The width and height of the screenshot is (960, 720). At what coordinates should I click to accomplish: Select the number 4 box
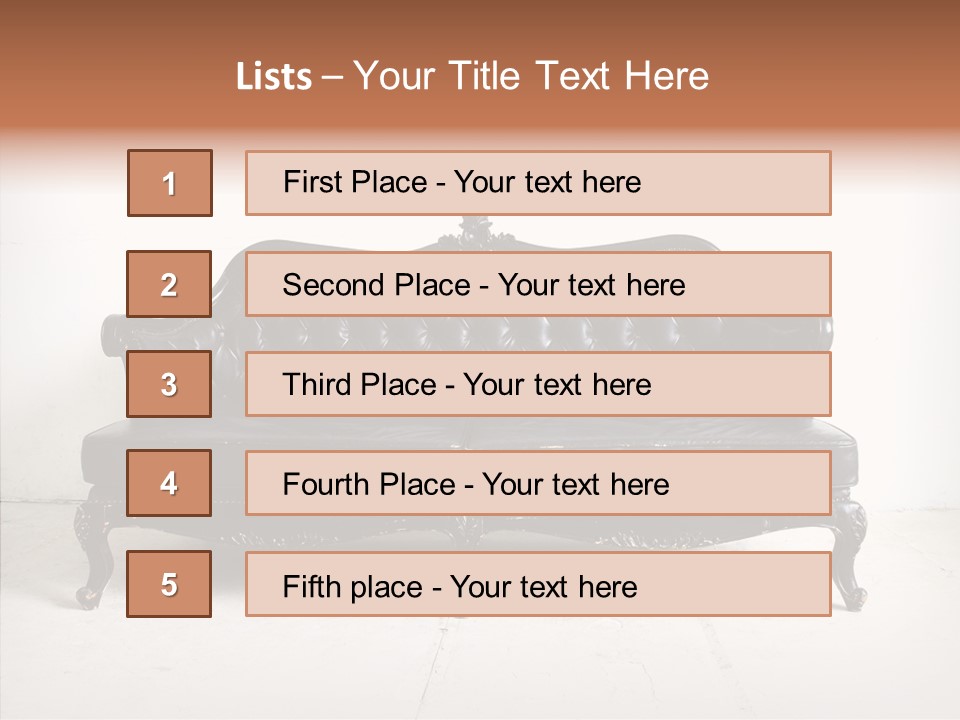[x=170, y=484]
